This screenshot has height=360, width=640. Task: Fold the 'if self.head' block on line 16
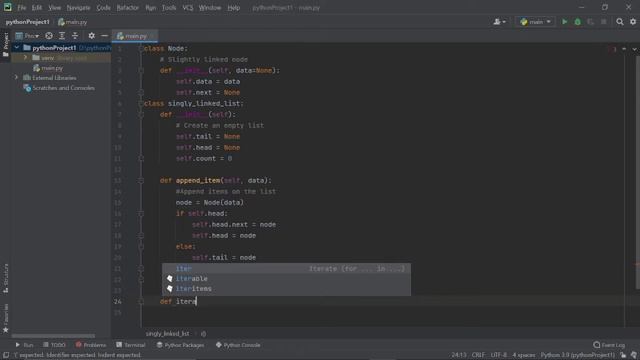point(141,213)
